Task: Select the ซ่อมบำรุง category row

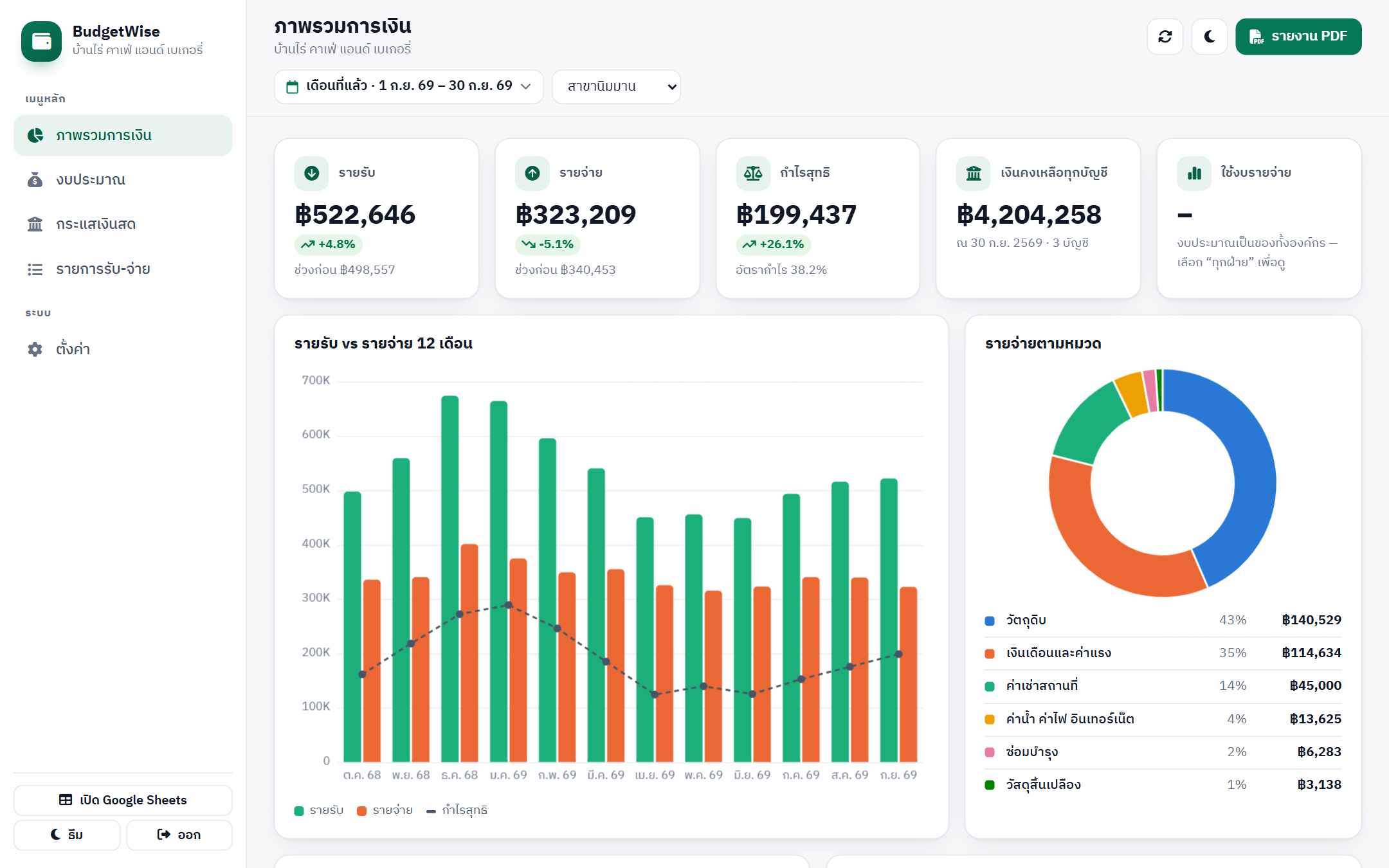Action: pos(1163,752)
